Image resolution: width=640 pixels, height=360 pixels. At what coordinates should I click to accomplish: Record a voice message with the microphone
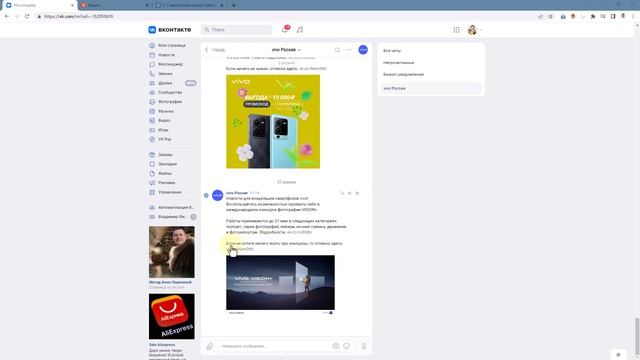[x=363, y=346]
